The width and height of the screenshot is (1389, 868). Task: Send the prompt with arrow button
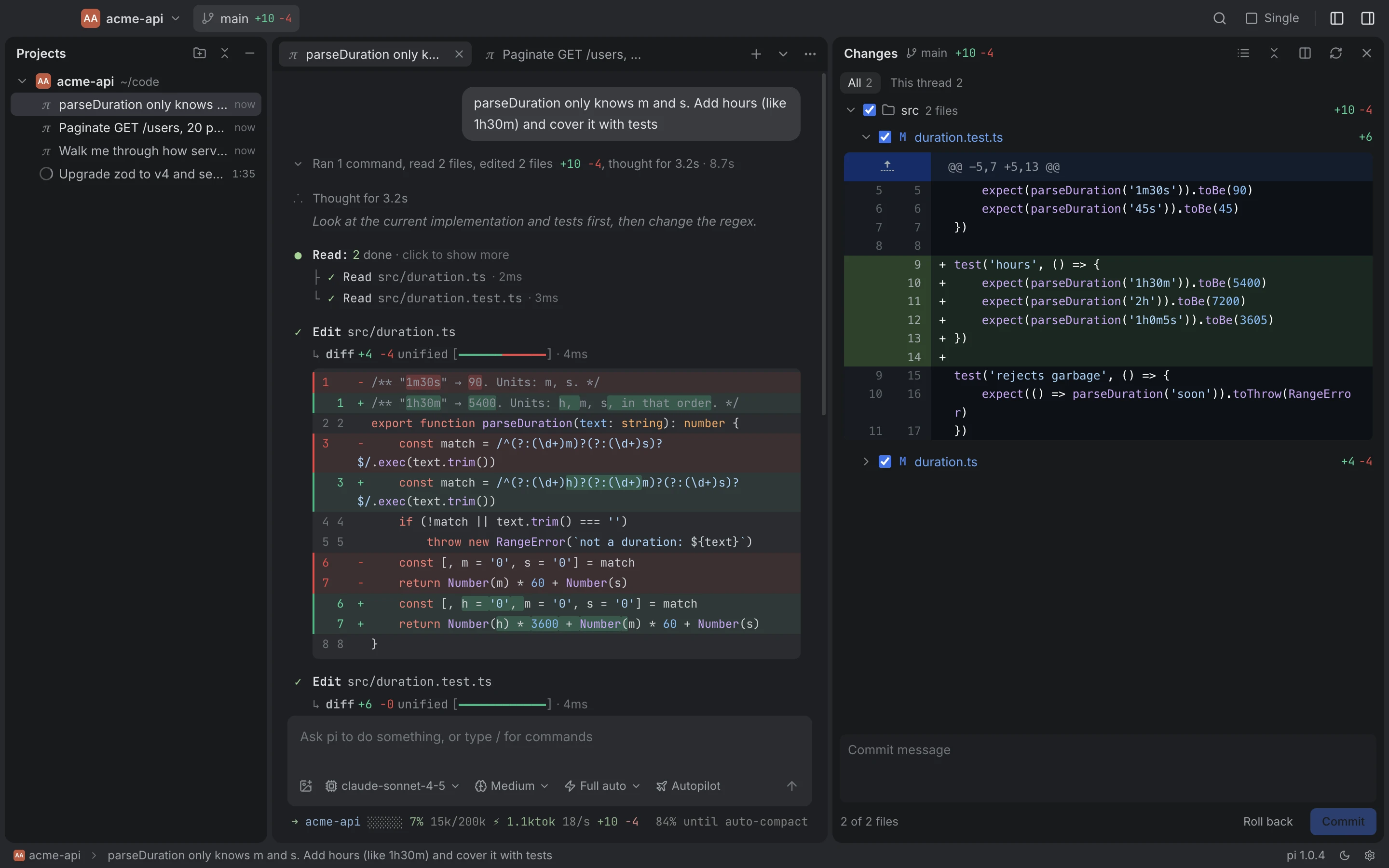pyautogui.click(x=791, y=786)
